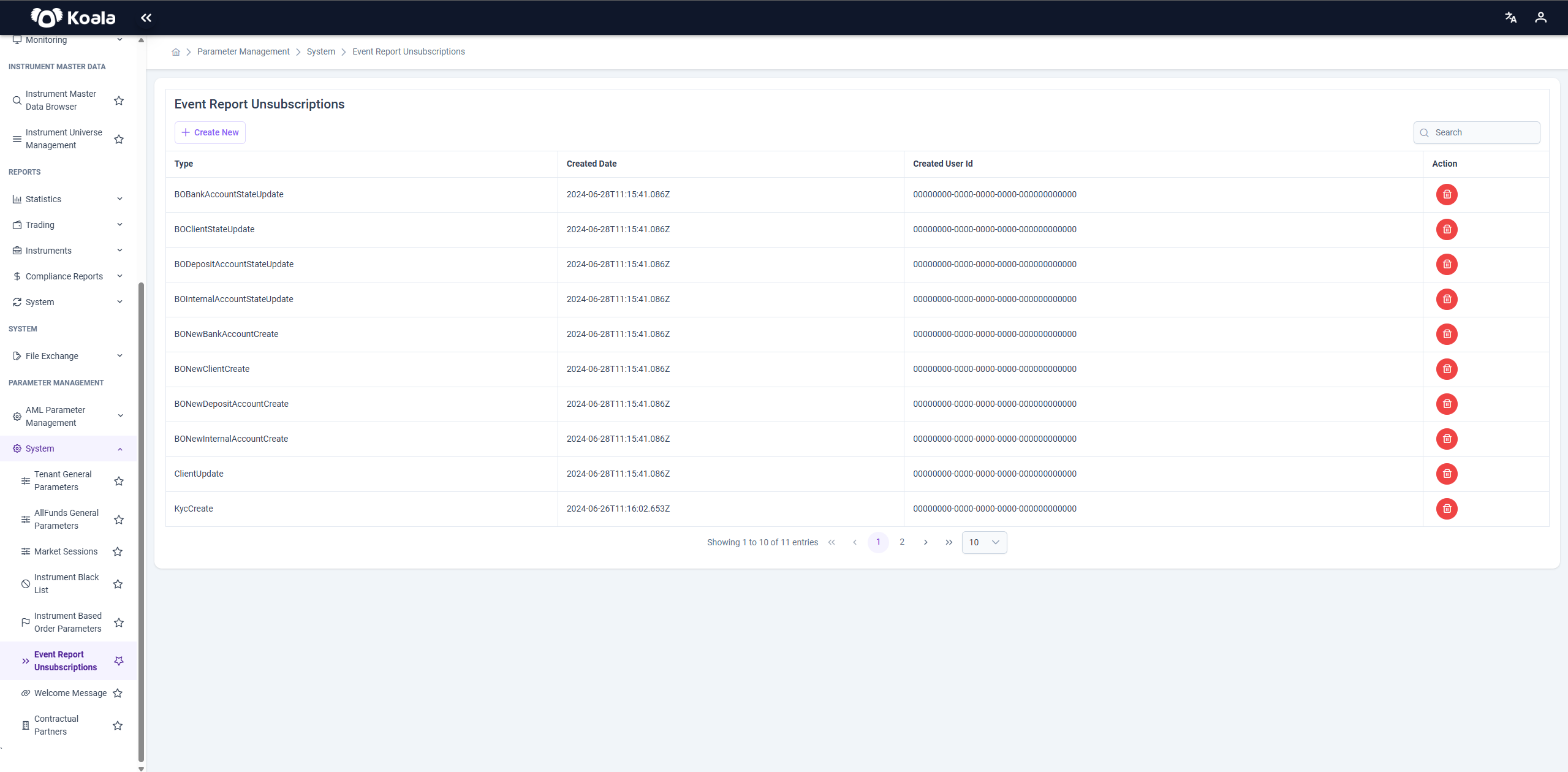The image size is (1568, 772).
Task: Delete the BONewClientCreate row
Action: click(1447, 369)
